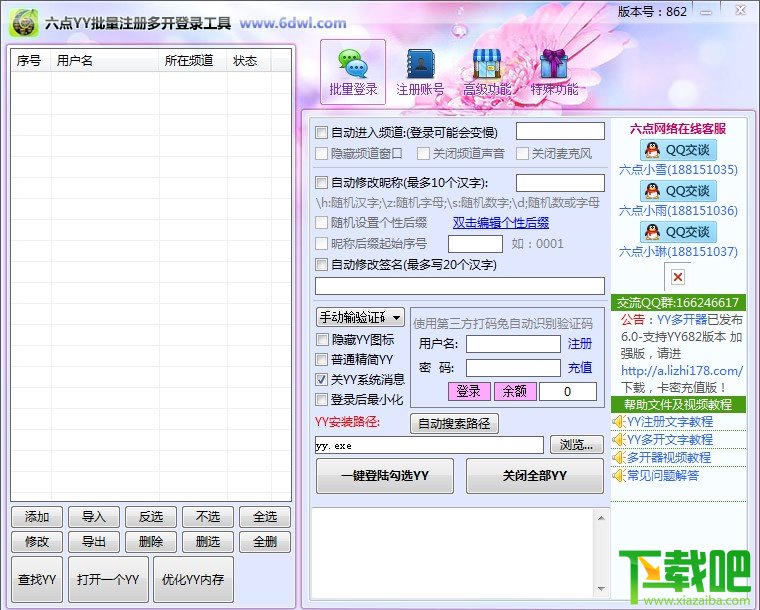Click the 删选 button
760x610 pixels.
tap(208, 542)
